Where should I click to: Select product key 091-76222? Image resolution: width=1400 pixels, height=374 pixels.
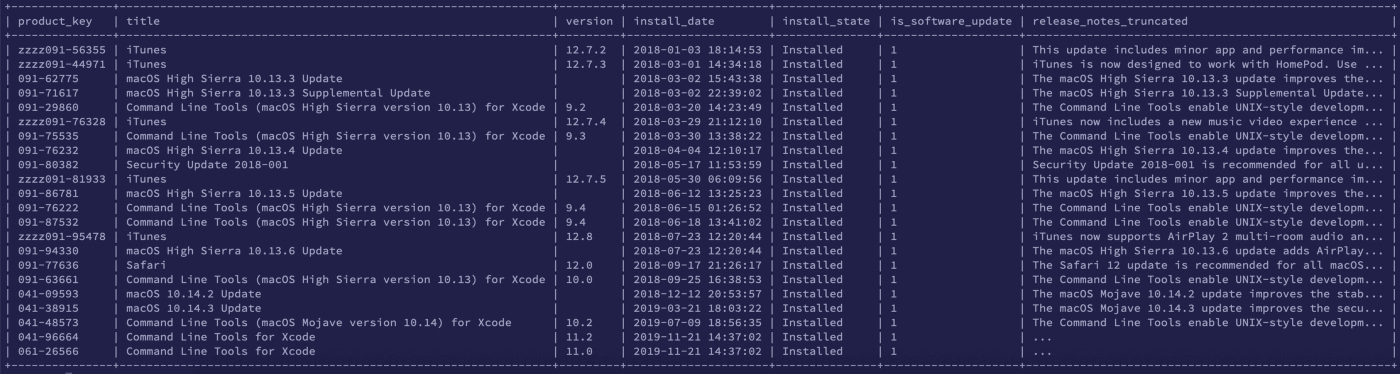[48, 208]
